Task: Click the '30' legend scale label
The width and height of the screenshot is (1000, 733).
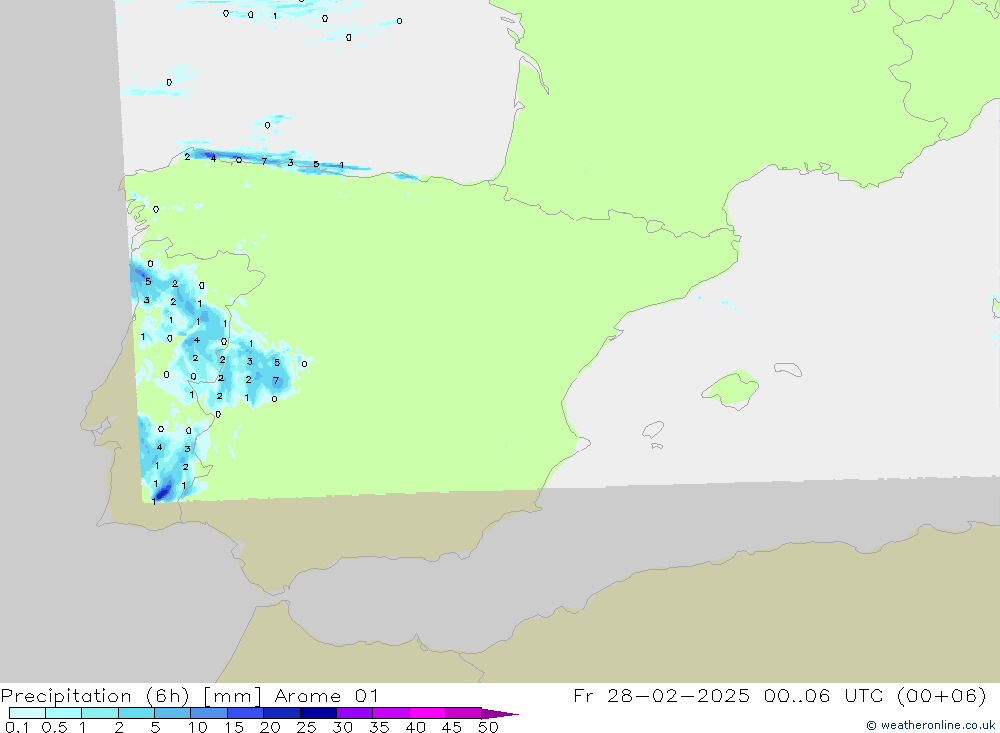Action: click(x=342, y=727)
